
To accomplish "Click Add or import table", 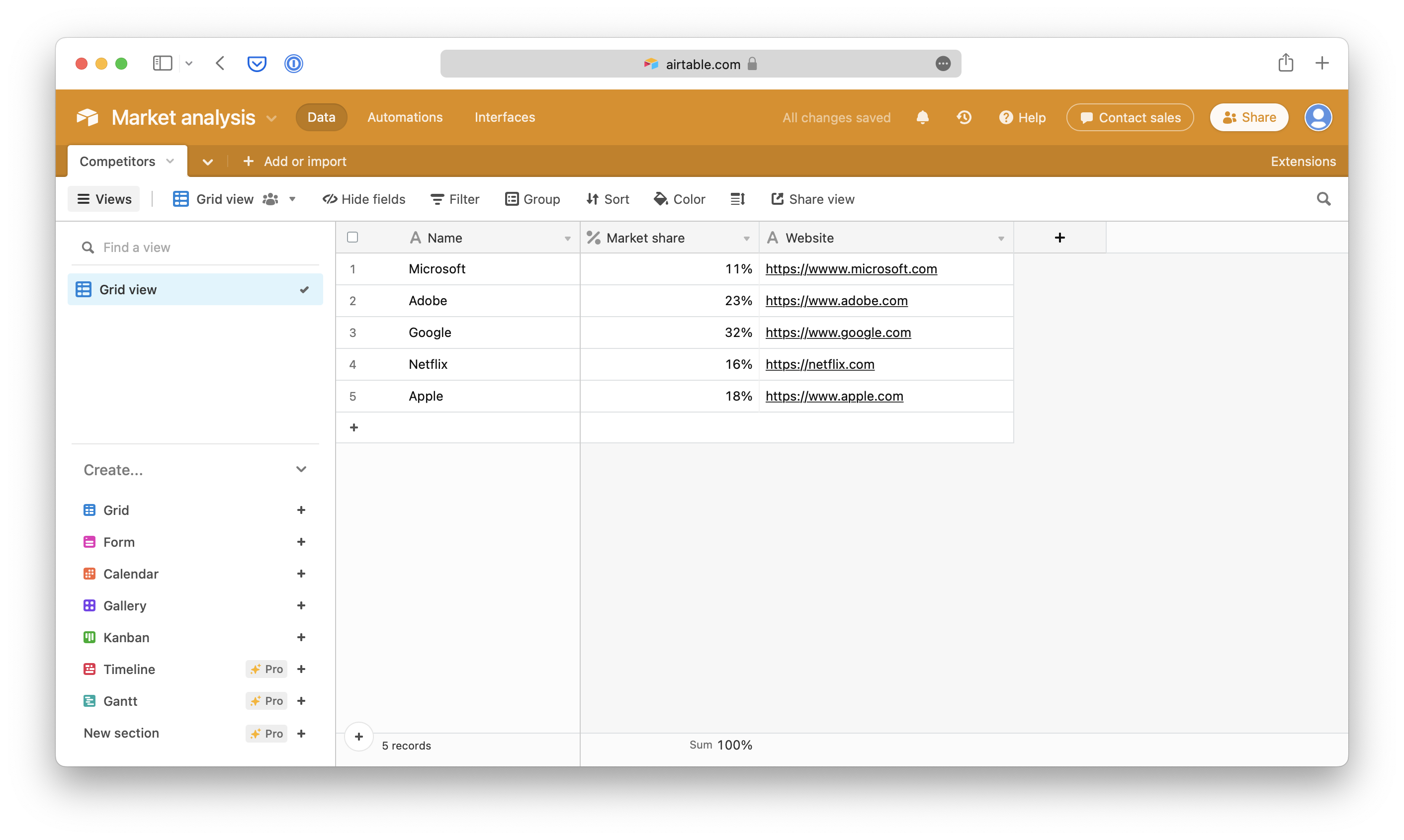I will [294, 162].
